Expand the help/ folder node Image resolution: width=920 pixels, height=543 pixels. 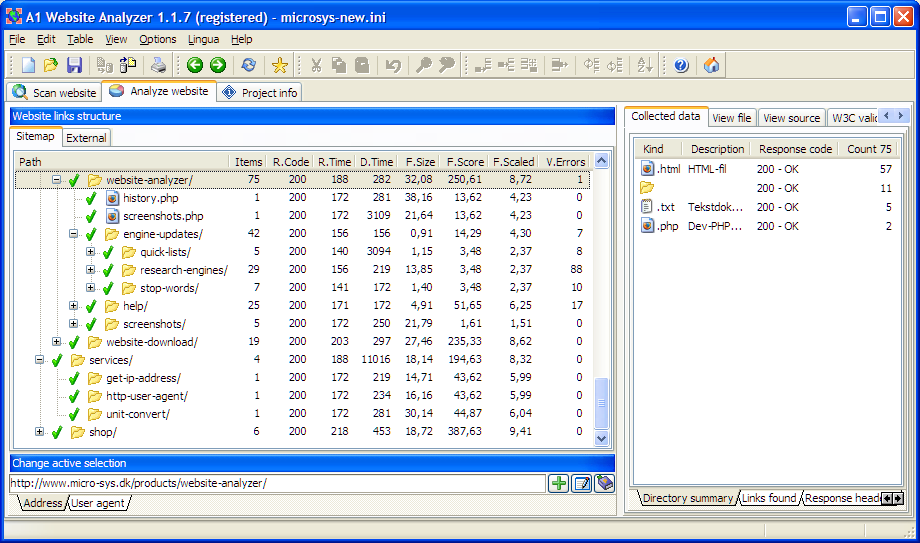[73, 306]
